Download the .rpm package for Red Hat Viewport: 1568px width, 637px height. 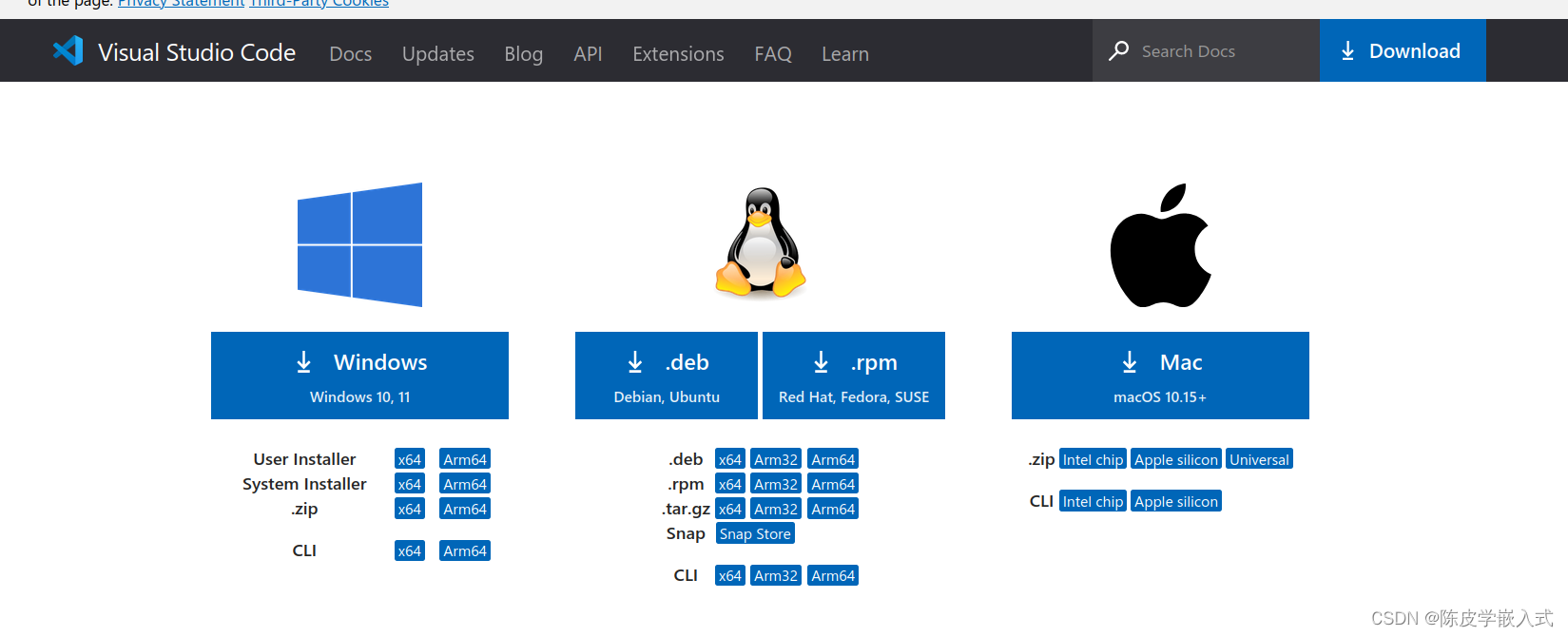[x=854, y=376]
